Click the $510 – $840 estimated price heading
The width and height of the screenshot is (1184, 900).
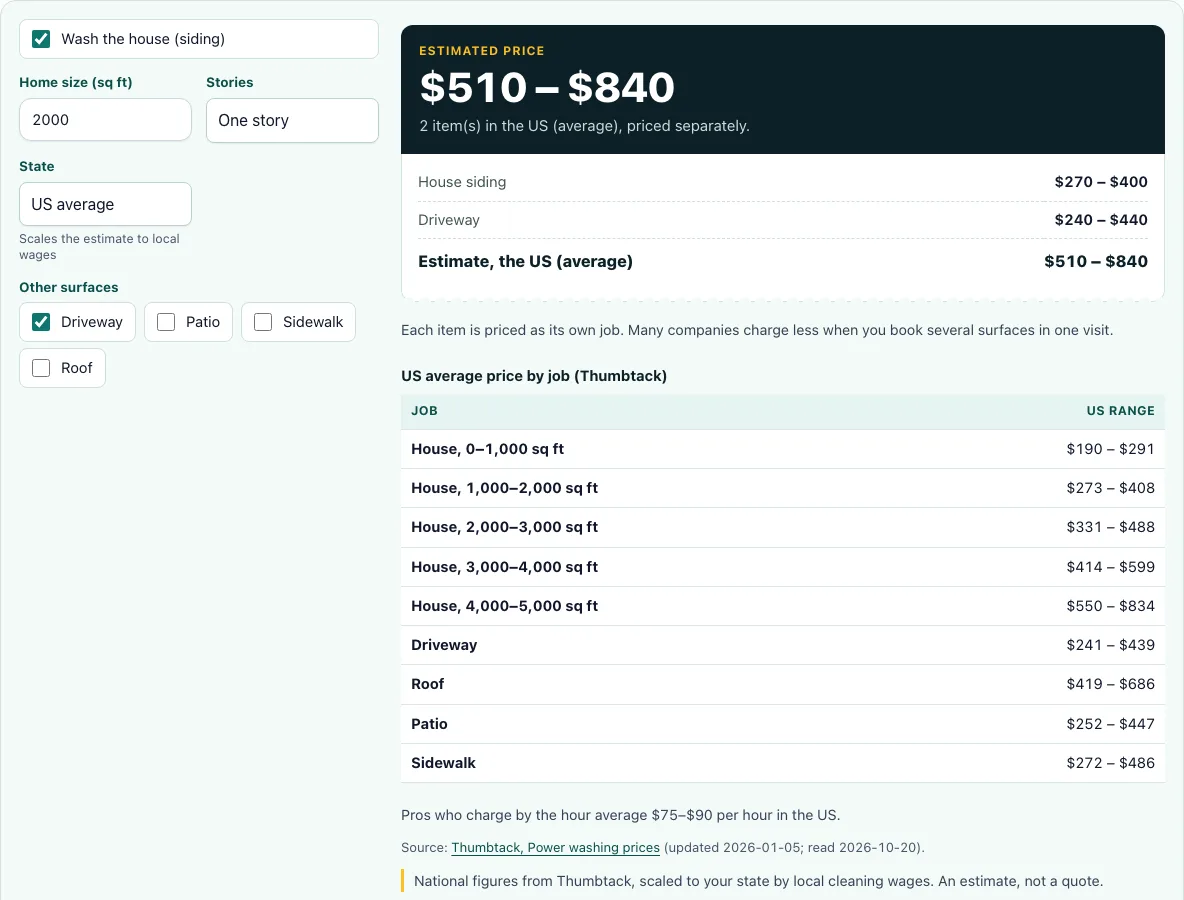[547, 87]
